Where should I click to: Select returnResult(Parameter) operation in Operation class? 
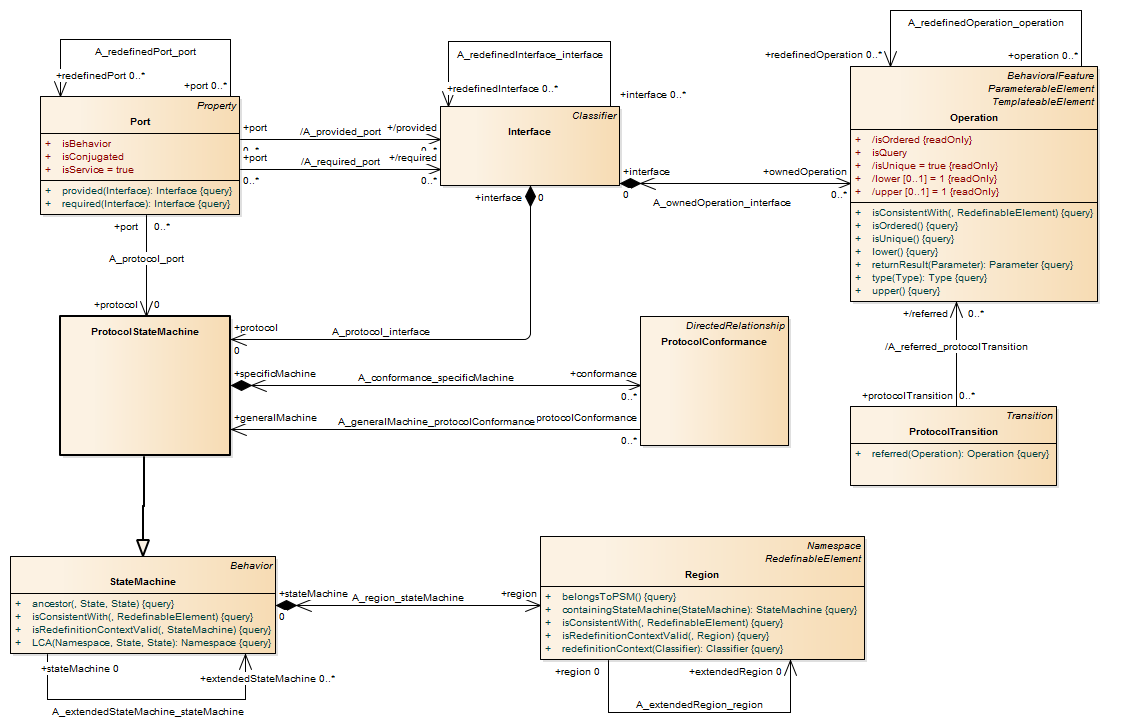tap(972, 265)
